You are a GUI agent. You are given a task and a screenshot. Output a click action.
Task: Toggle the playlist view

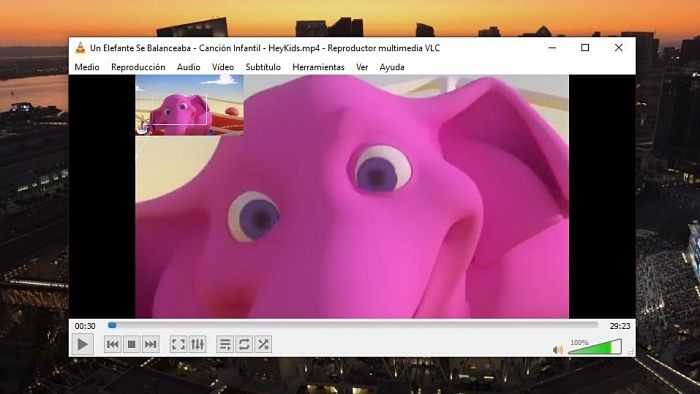click(x=225, y=344)
